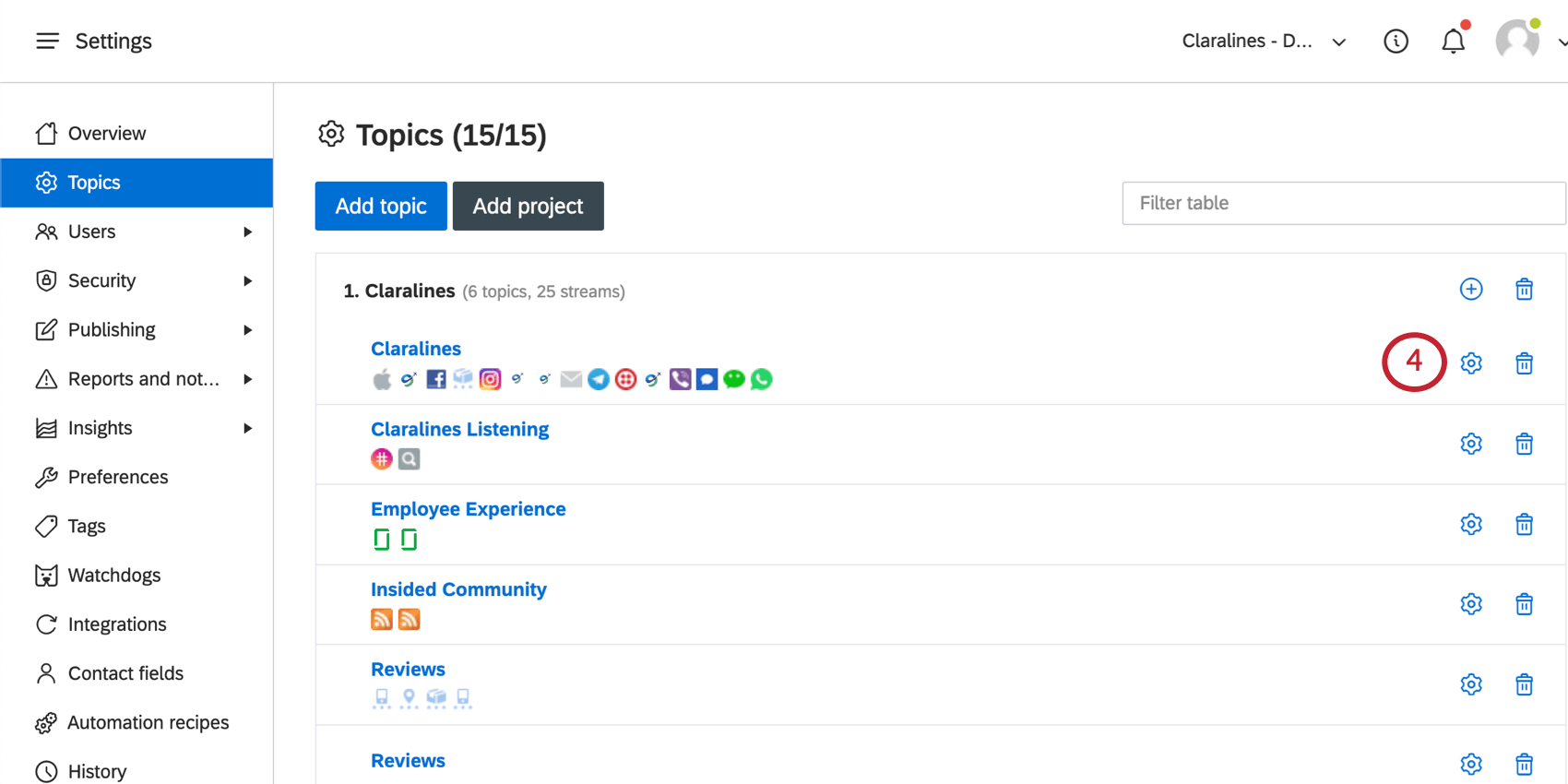Open the Claralines topic link

point(416,349)
